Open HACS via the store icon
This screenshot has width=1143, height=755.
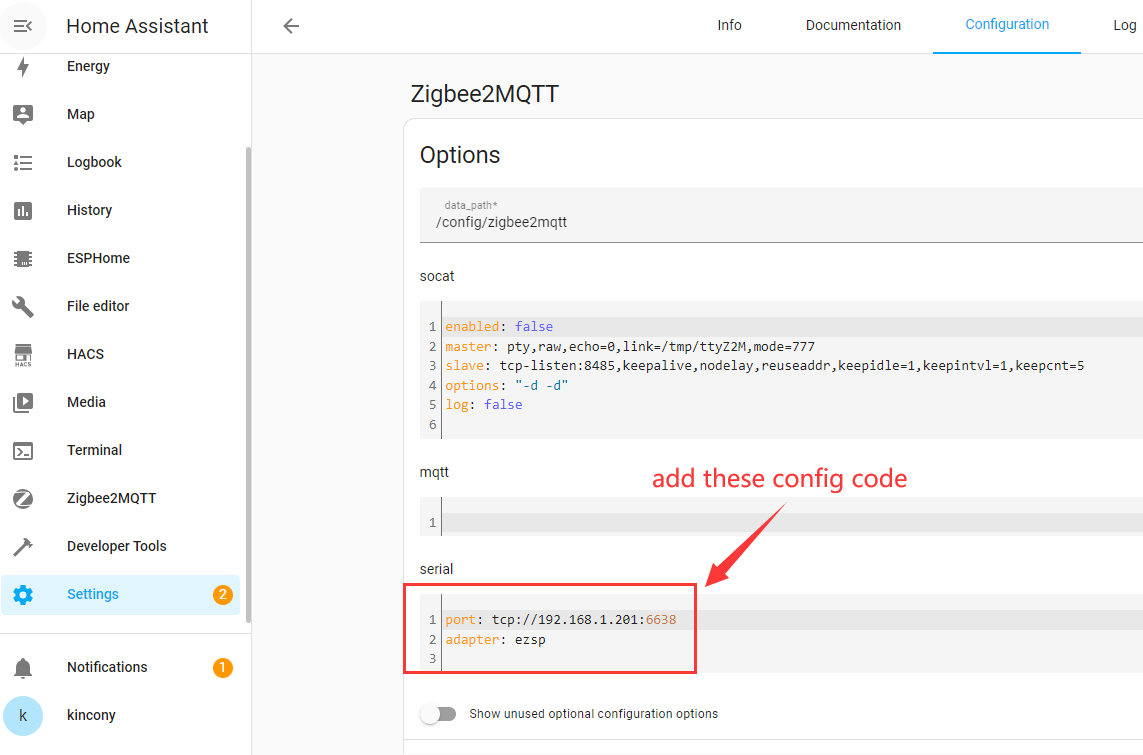[23, 354]
